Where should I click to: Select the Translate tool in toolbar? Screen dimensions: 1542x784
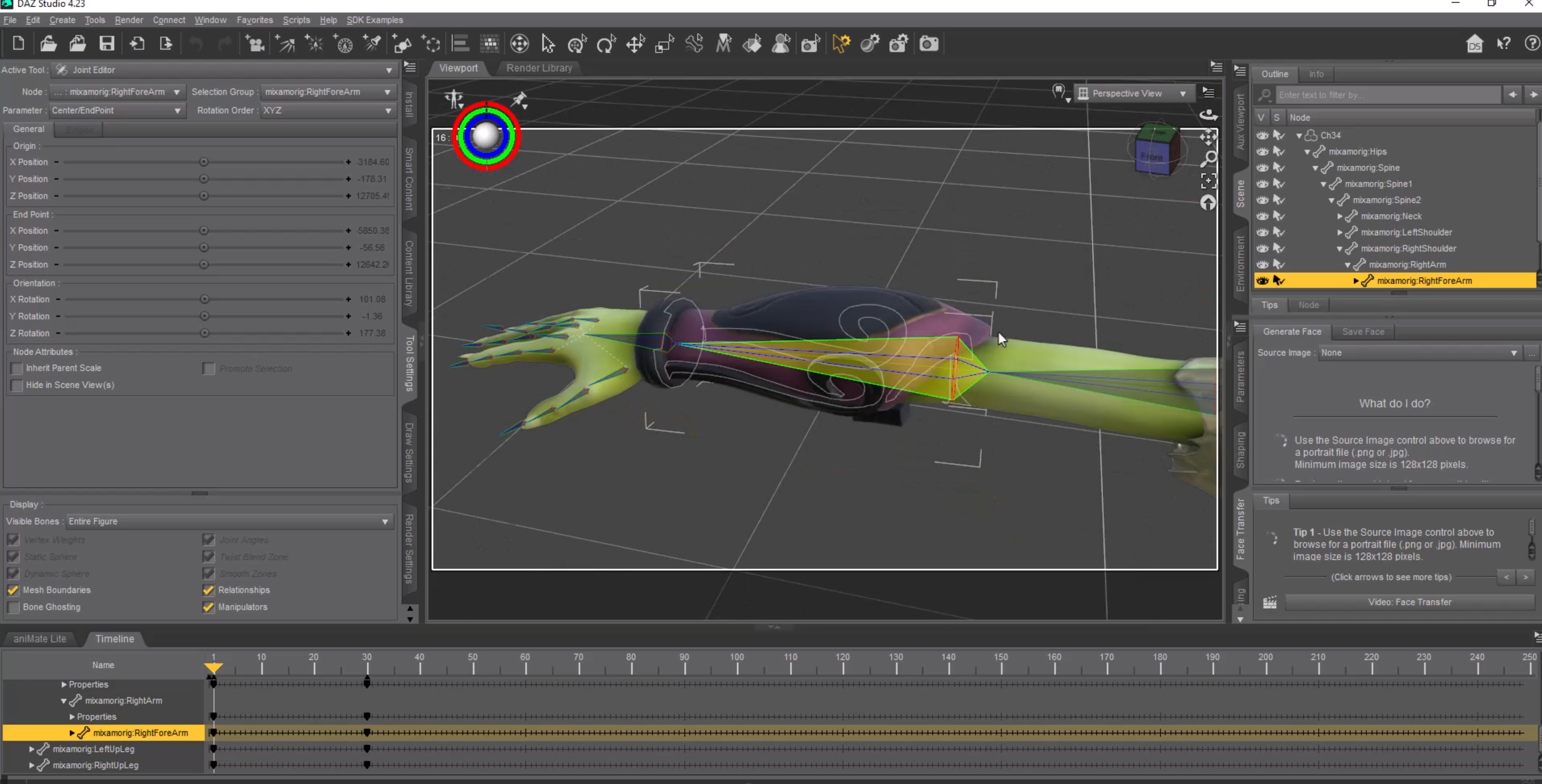tap(635, 44)
